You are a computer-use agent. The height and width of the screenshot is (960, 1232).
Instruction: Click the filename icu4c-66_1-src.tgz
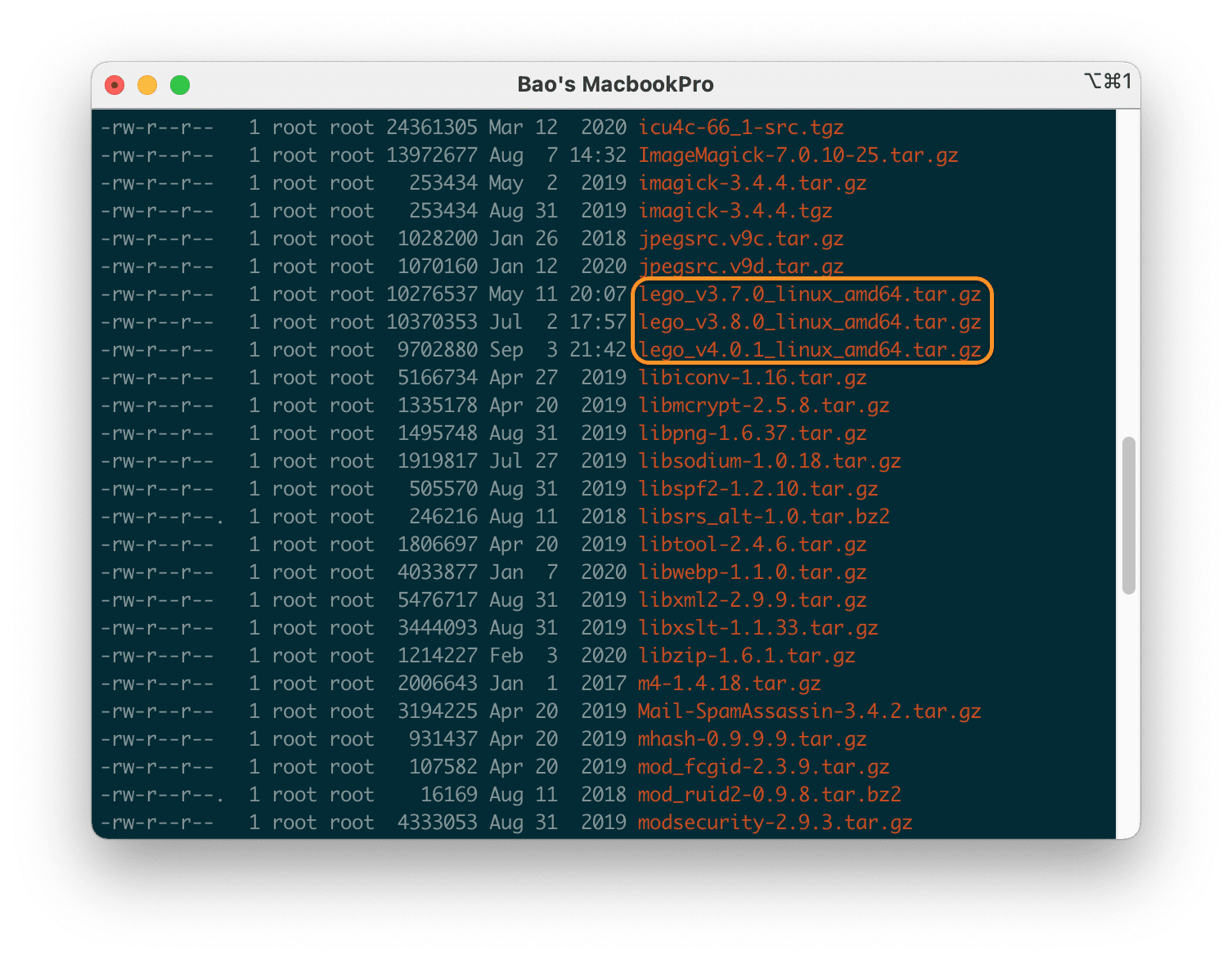pos(740,128)
